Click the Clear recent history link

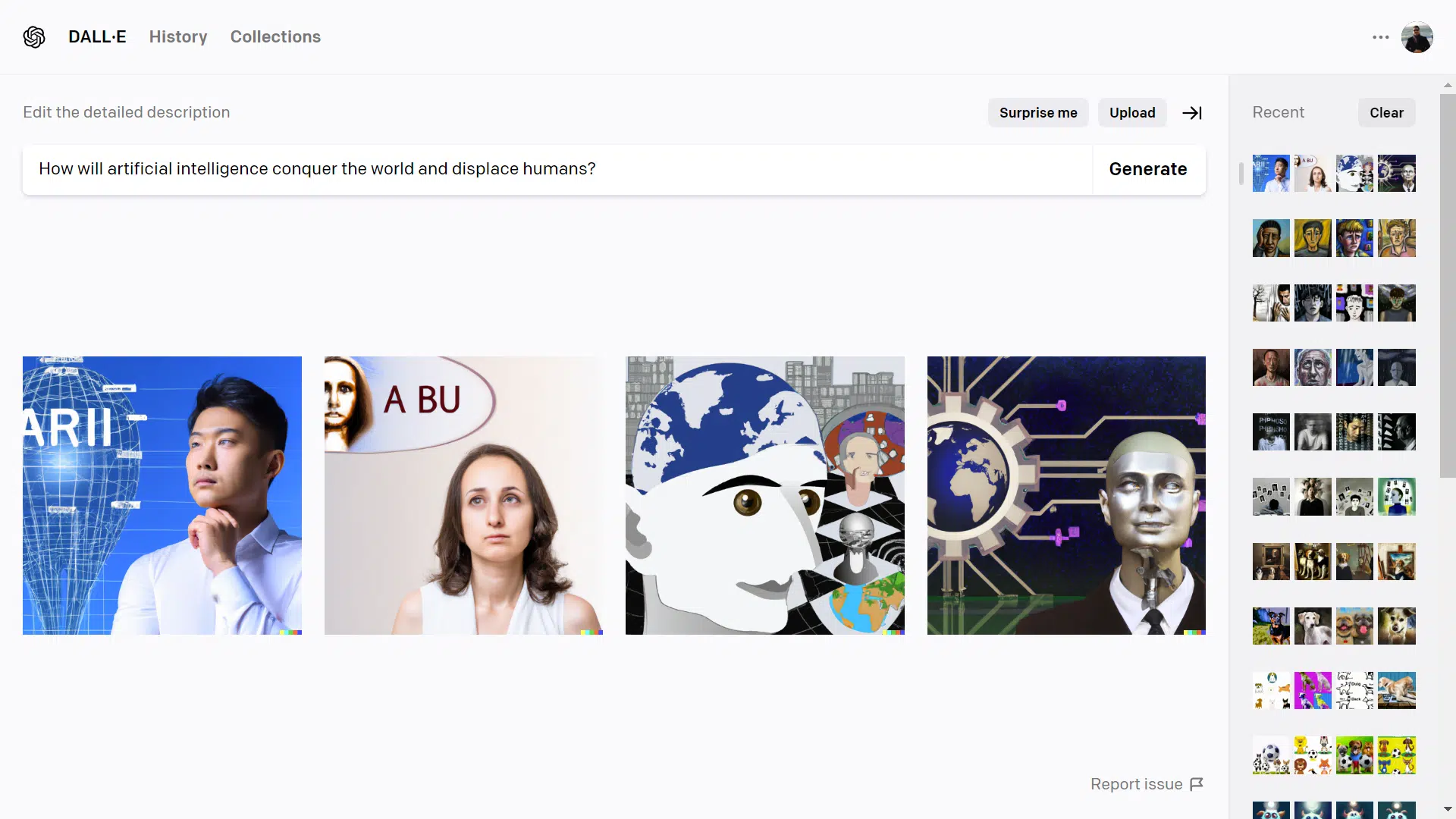click(x=1386, y=111)
